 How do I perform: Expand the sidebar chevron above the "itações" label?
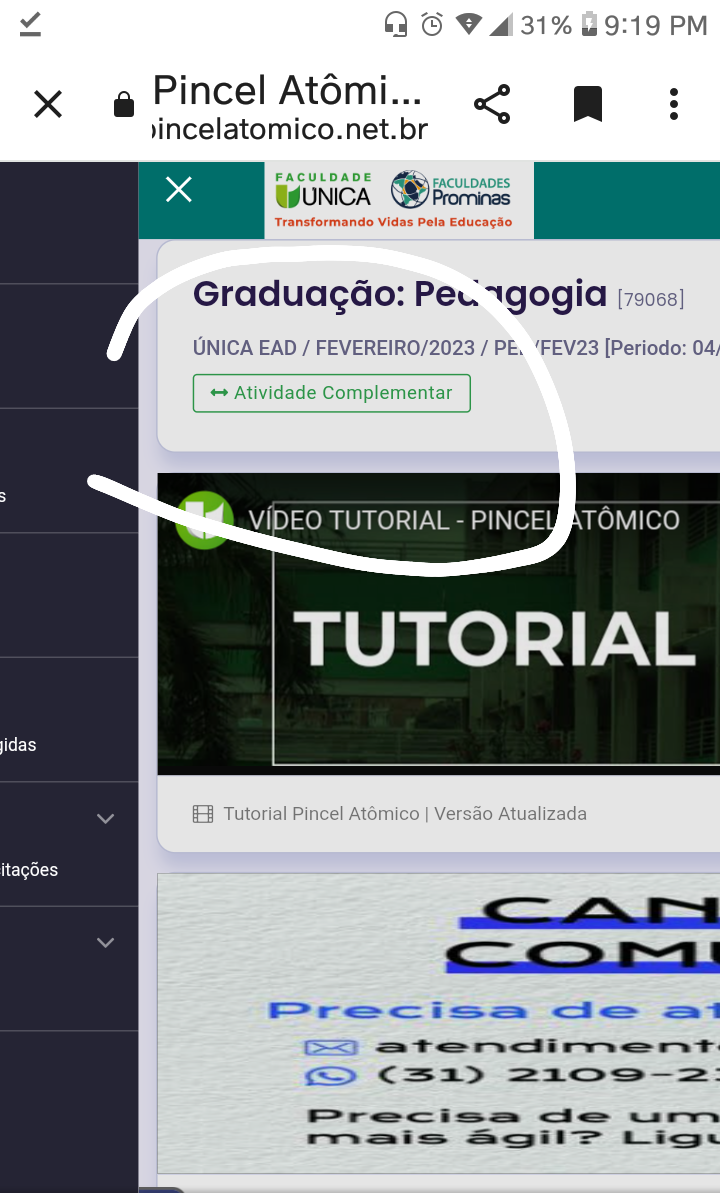point(105,819)
